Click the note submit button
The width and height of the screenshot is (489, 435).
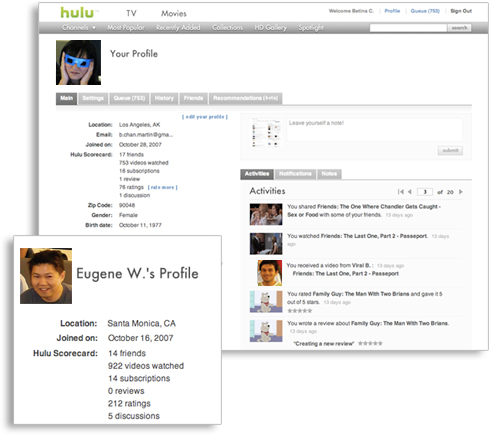coord(450,150)
